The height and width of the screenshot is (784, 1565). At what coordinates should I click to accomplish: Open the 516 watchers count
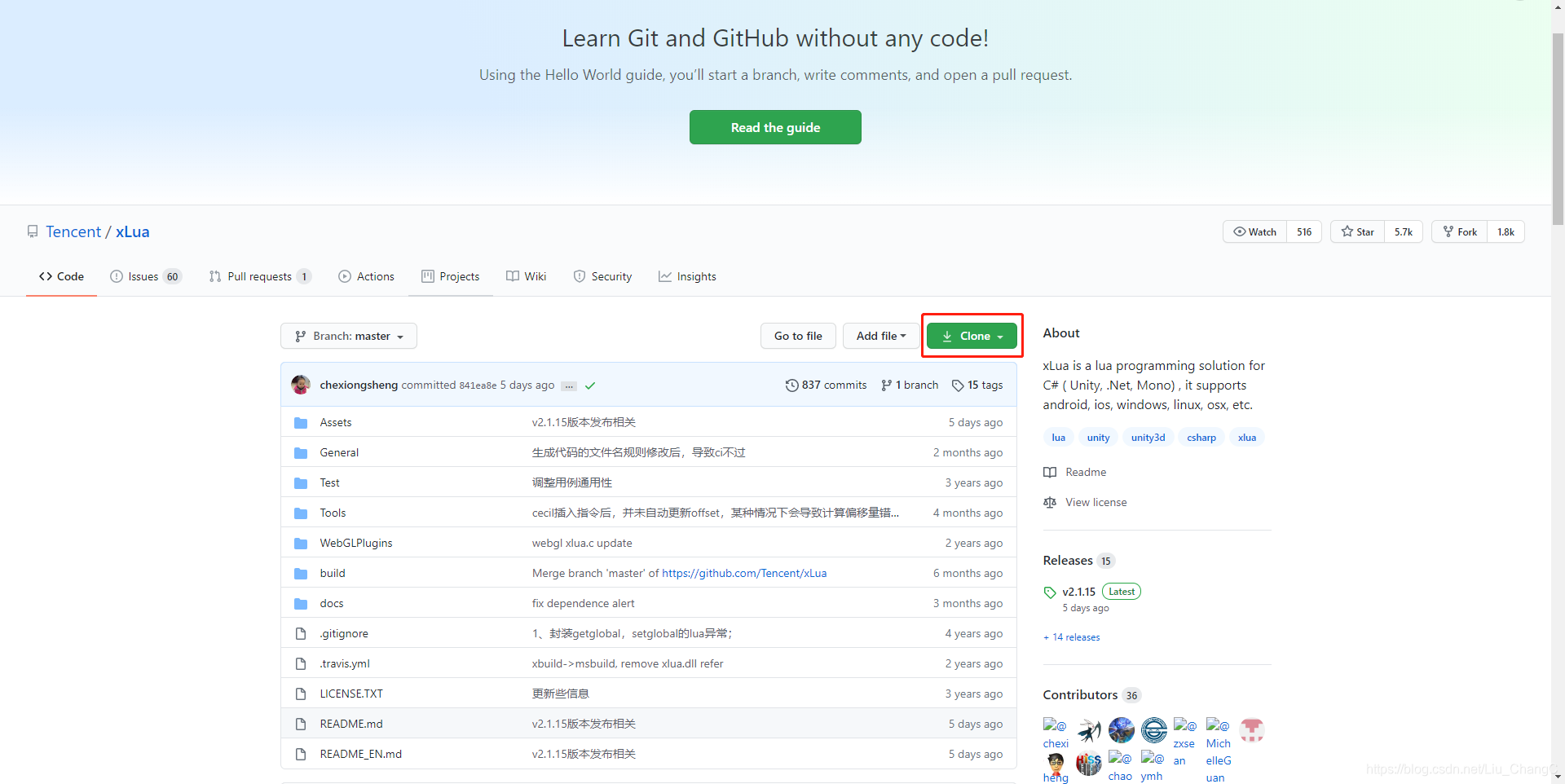tap(1304, 231)
